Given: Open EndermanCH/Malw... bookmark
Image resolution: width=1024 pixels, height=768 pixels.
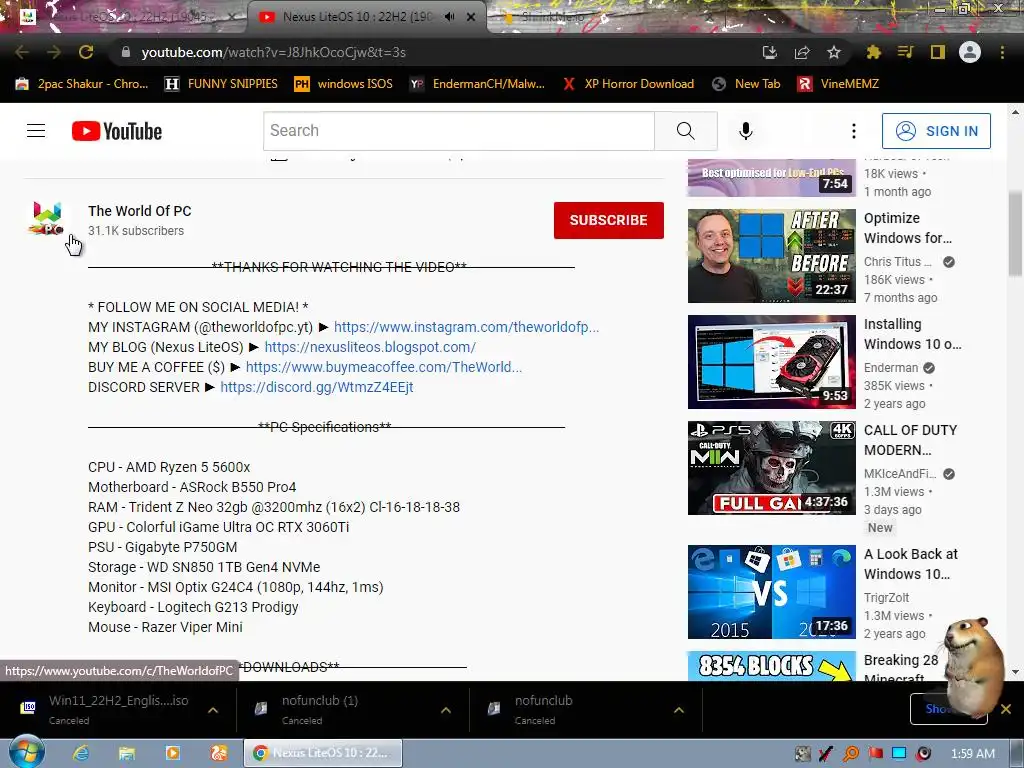Looking at the screenshot, I should [x=477, y=84].
